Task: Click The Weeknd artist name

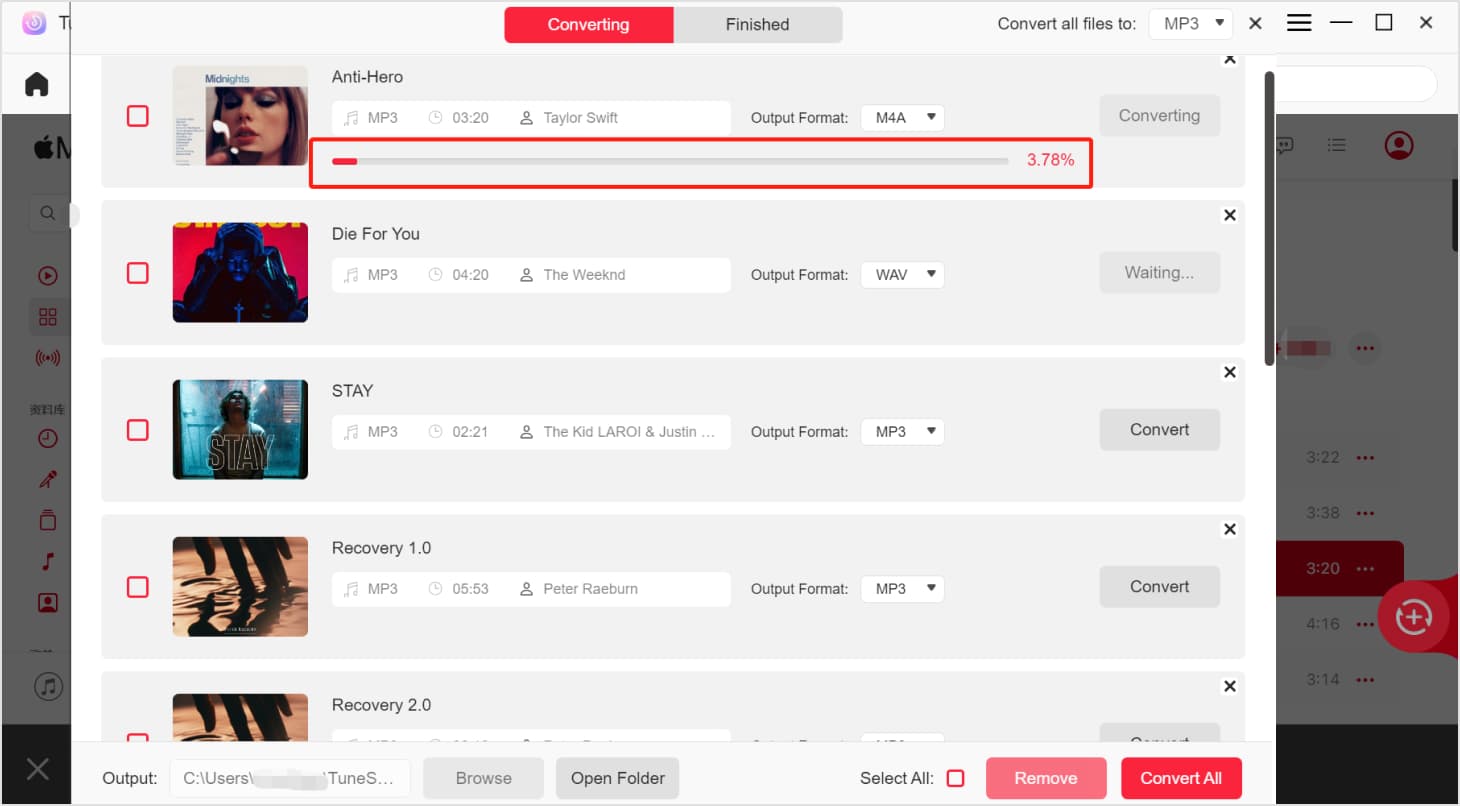Action: (584, 275)
